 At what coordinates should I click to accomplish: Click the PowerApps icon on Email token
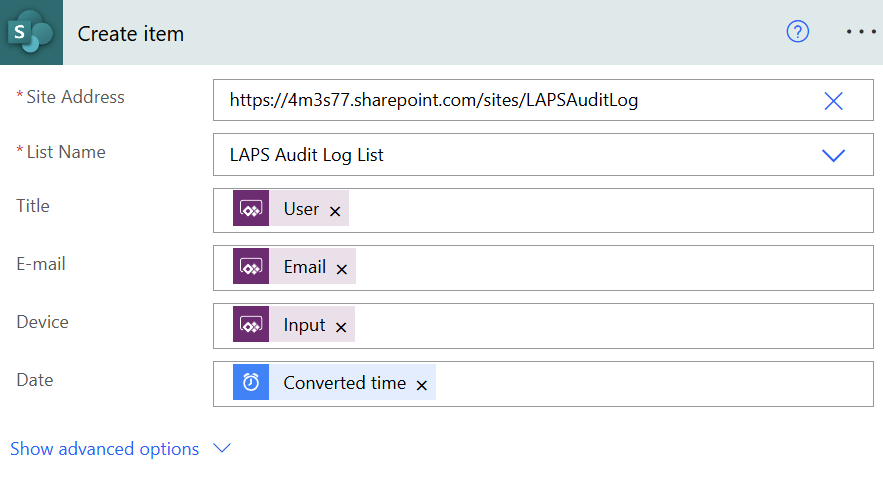point(251,267)
